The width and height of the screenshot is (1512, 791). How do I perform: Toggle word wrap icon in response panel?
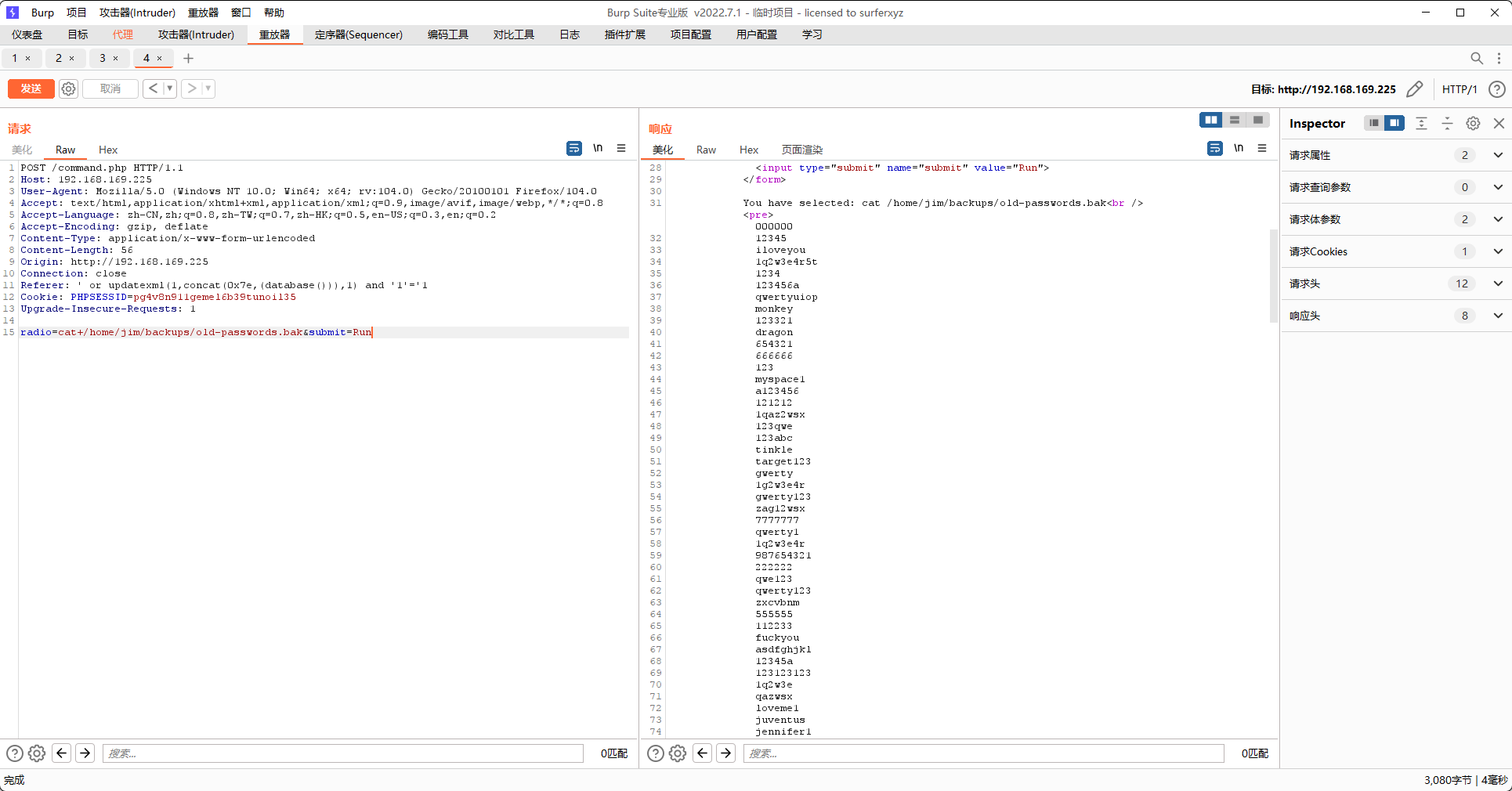pyautogui.click(x=1215, y=148)
